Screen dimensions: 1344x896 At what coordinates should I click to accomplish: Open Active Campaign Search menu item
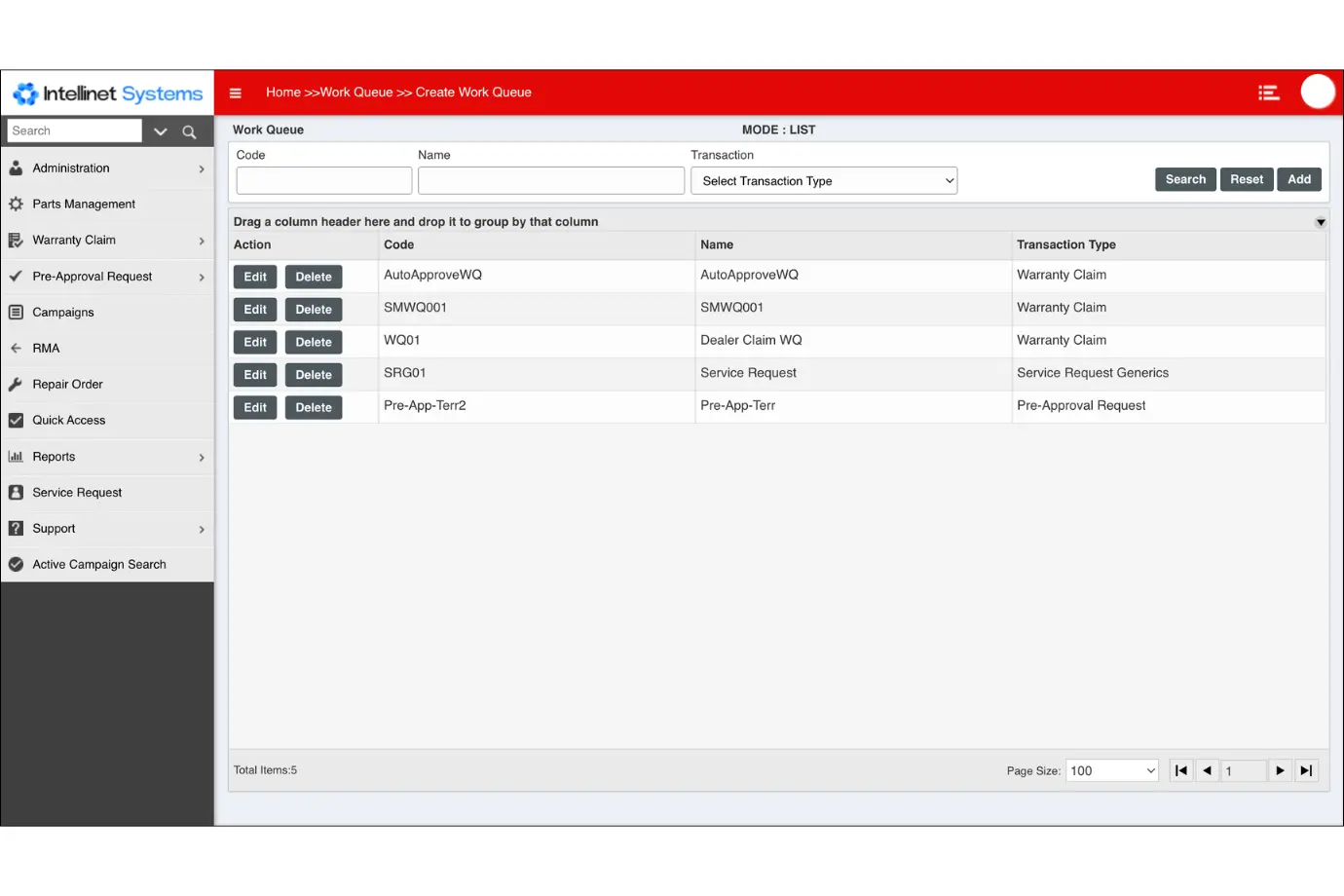pyautogui.click(x=107, y=565)
